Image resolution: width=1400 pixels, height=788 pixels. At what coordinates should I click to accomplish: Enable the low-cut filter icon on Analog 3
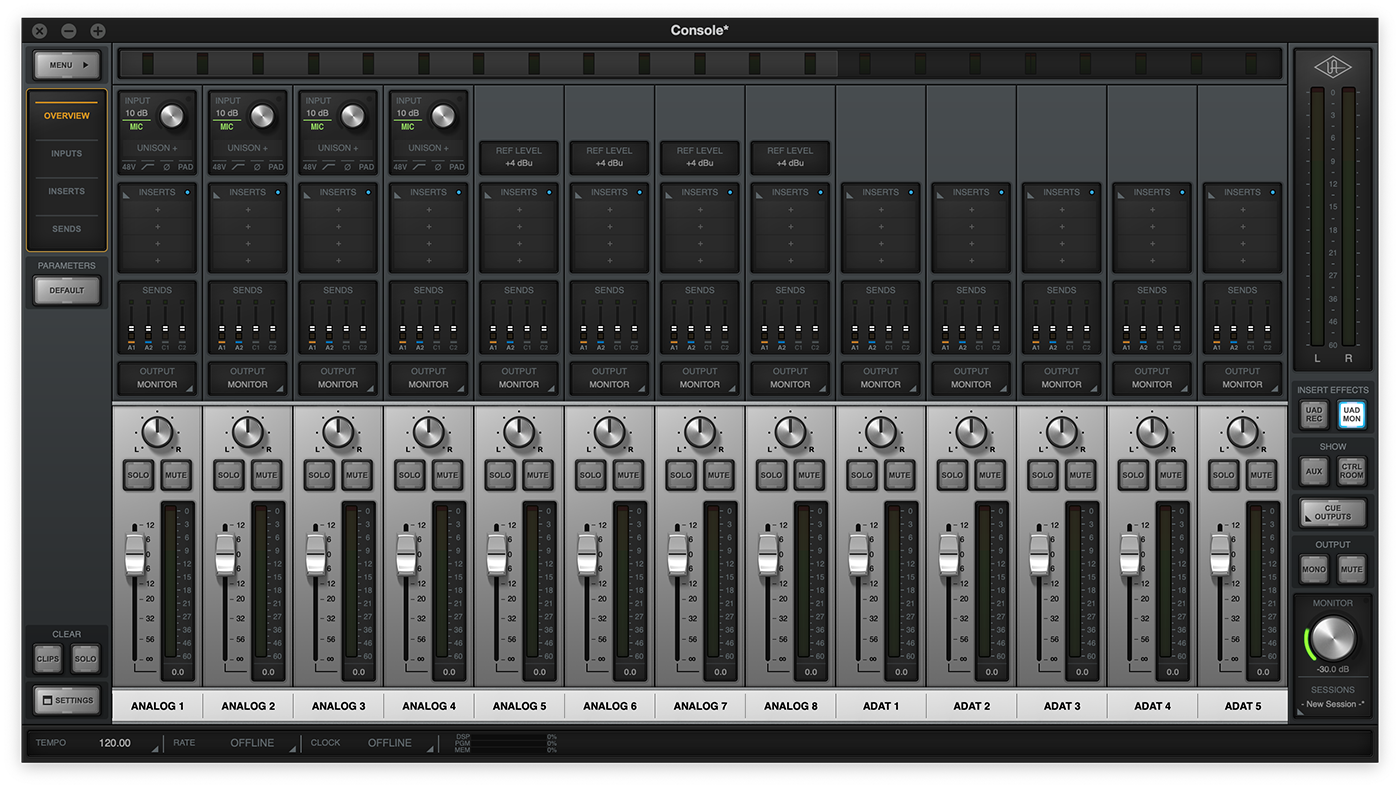point(327,167)
